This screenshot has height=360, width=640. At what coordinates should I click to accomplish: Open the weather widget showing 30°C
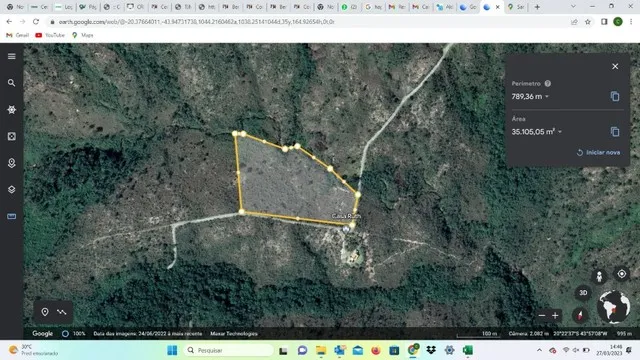point(33,350)
